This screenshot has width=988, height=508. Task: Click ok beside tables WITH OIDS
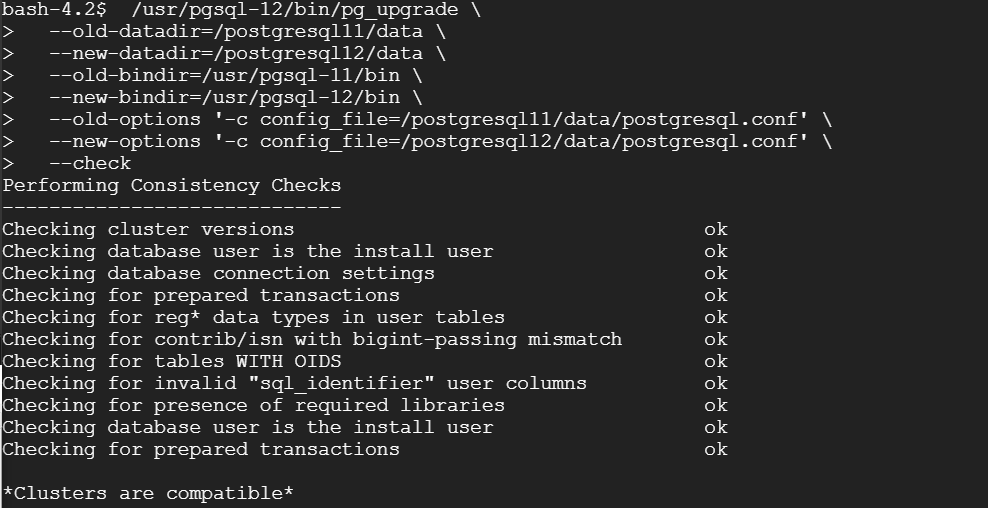click(x=716, y=362)
